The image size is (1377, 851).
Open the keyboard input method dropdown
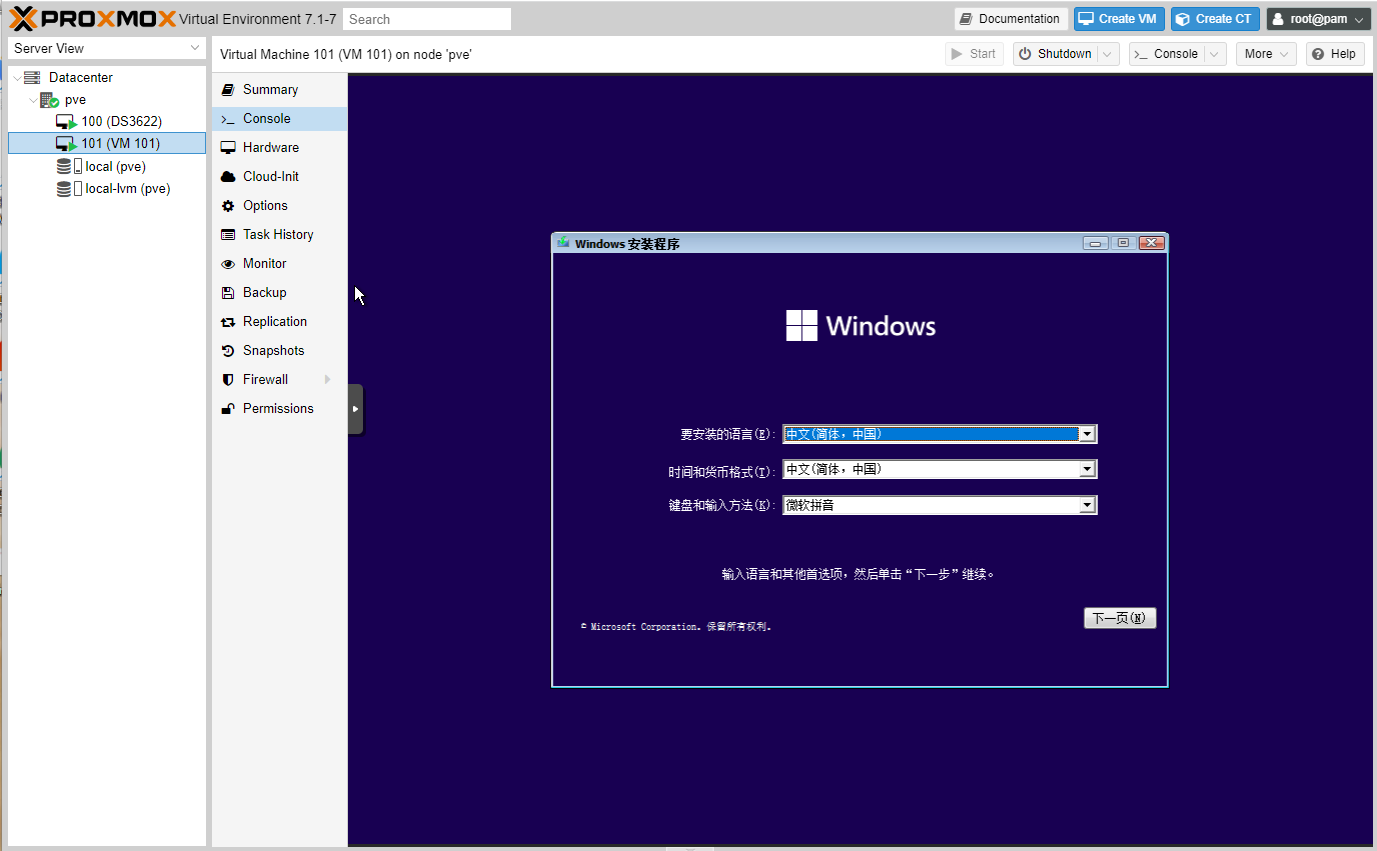(x=940, y=505)
